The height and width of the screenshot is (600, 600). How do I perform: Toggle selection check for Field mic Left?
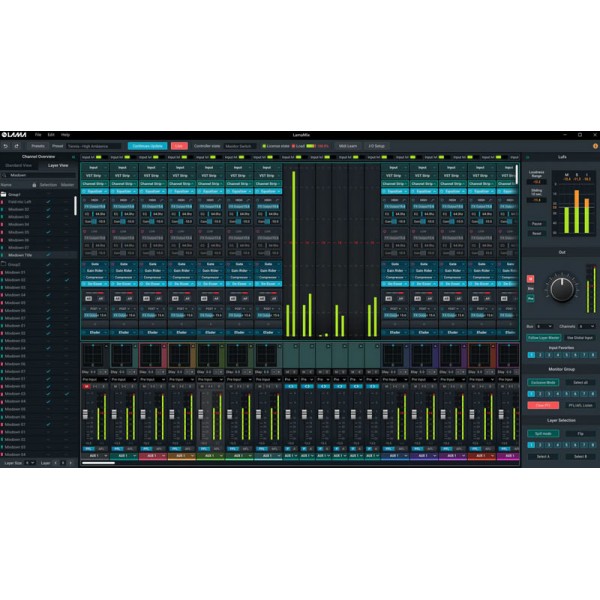coord(48,202)
